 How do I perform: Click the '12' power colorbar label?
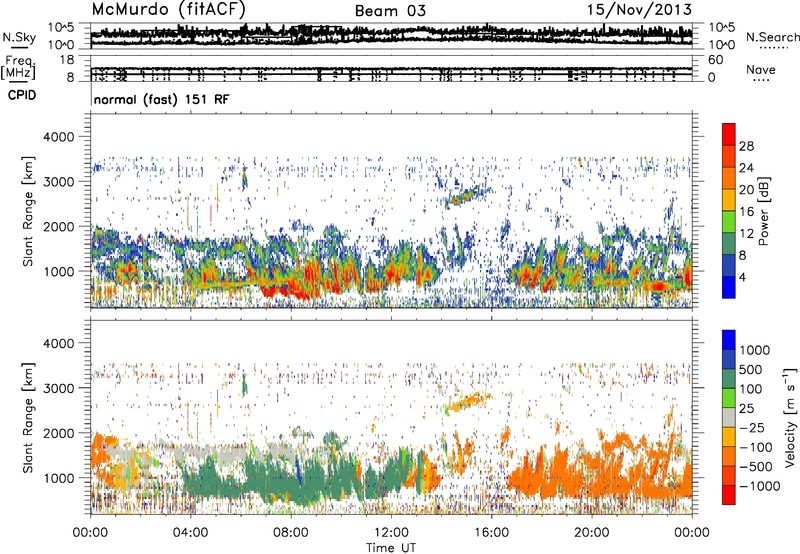pyautogui.click(x=746, y=234)
